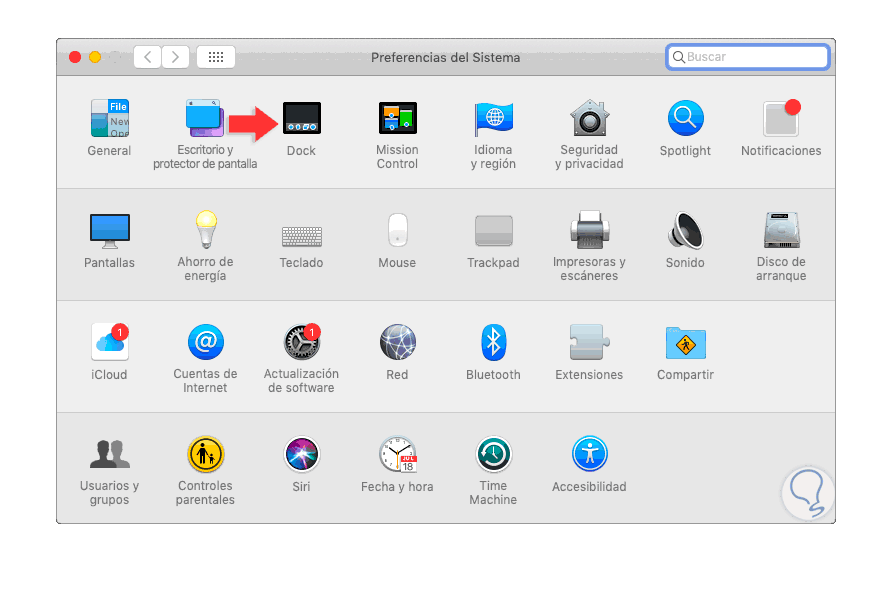This screenshot has width=892, height=598.
Task: Open Seguridad y privacidad pane
Action: point(589,118)
